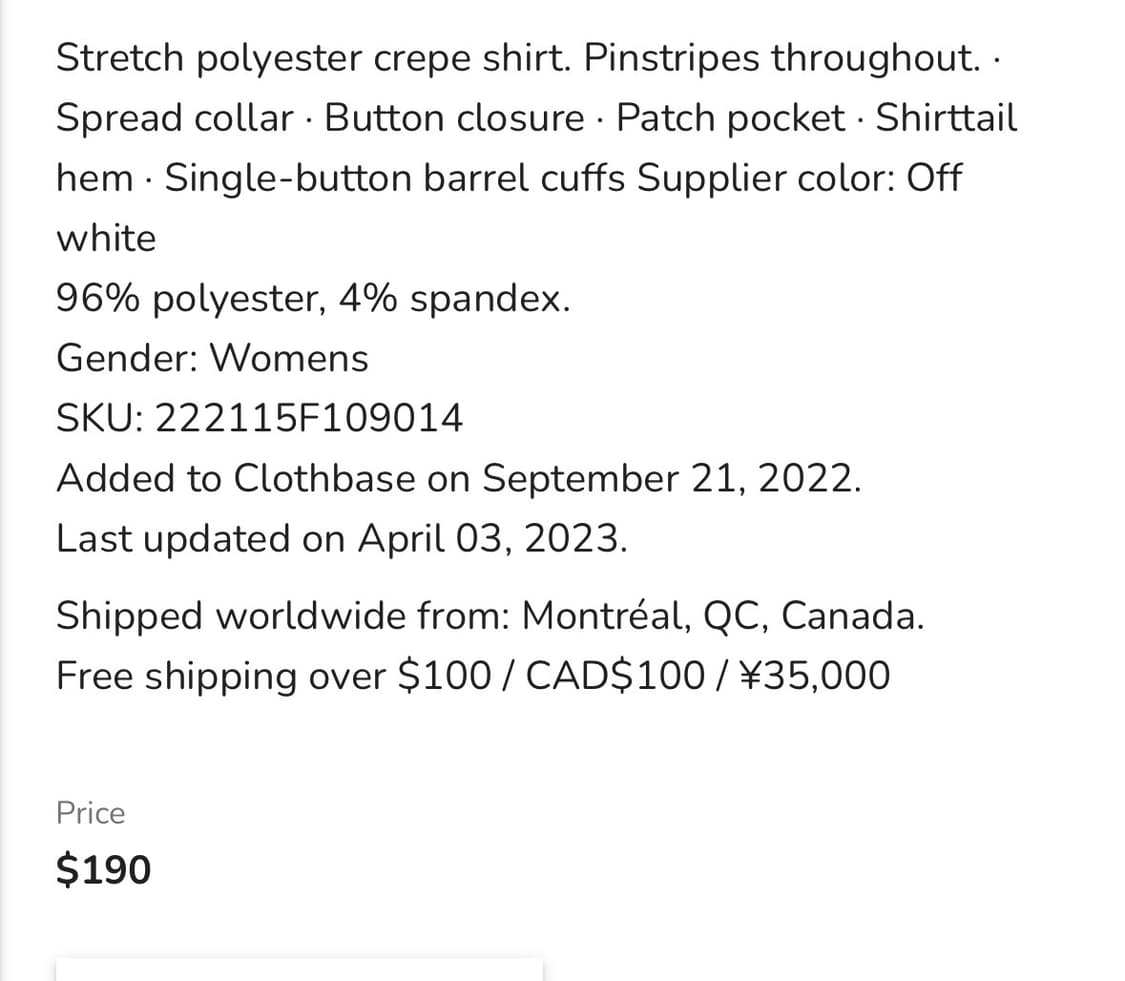Click the "Patch pocket" feature text
The width and height of the screenshot is (1125, 981).
(730, 118)
